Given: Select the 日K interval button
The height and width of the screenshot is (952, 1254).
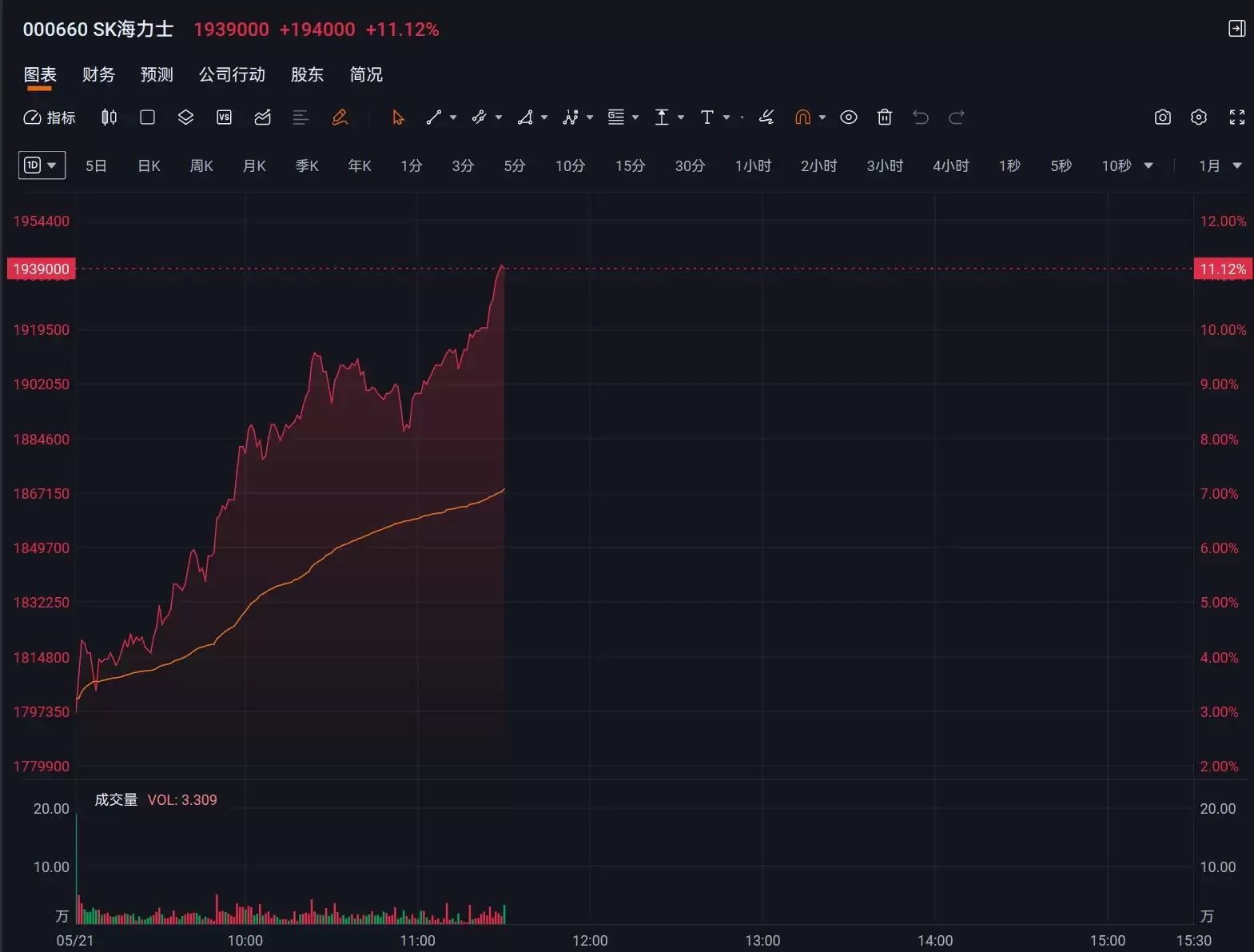Looking at the screenshot, I should point(149,165).
